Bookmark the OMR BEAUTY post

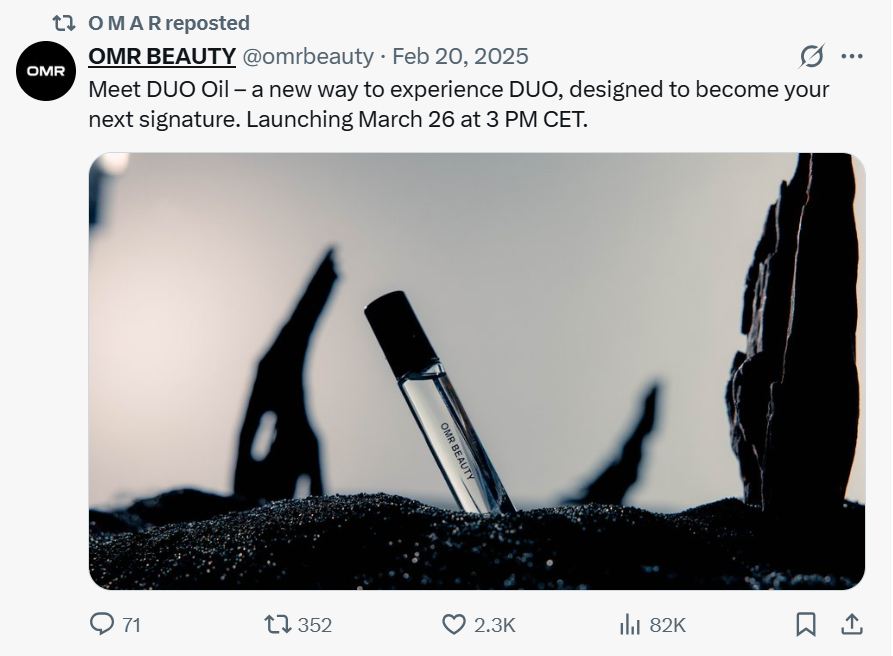tap(805, 624)
